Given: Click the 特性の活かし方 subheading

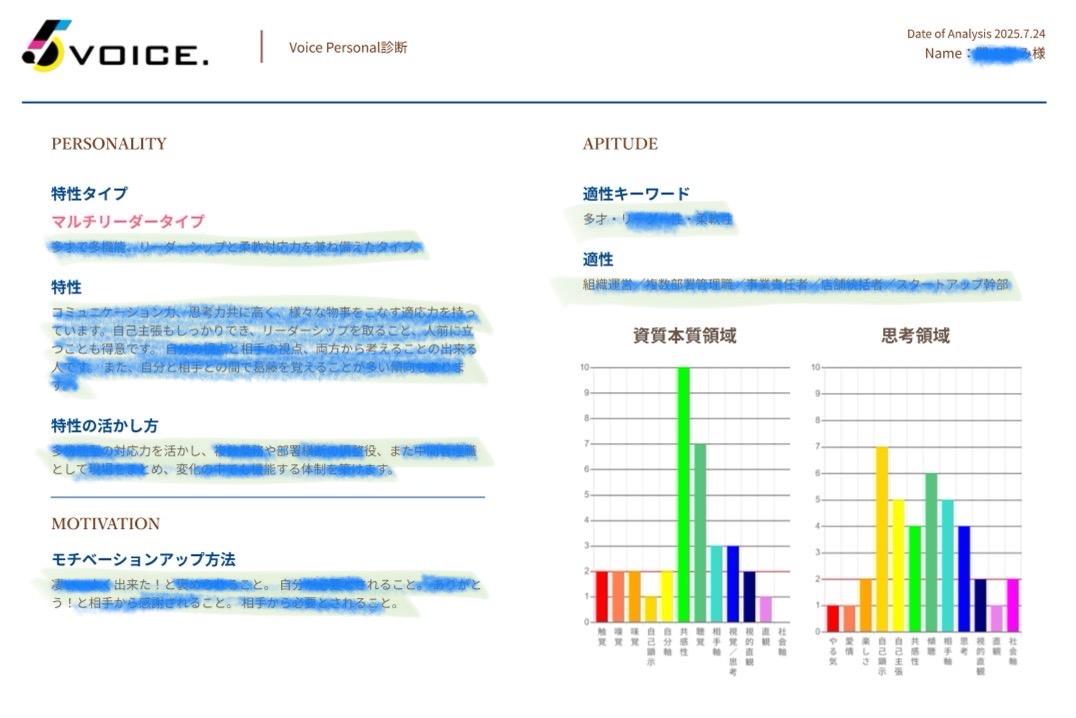Looking at the screenshot, I should (x=105, y=425).
